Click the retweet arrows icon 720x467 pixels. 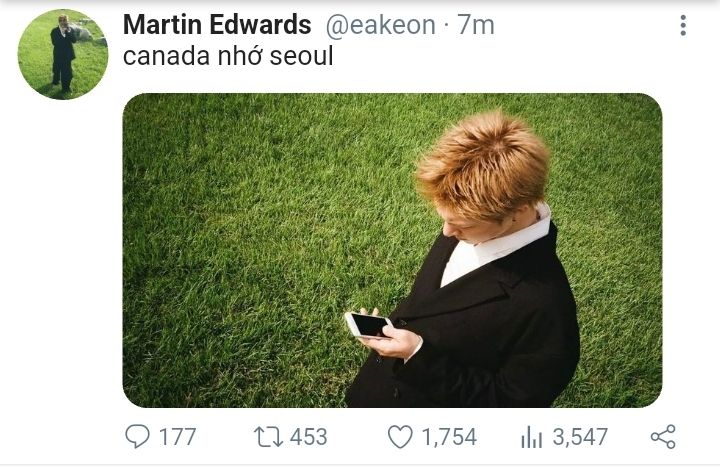pyautogui.click(x=269, y=437)
